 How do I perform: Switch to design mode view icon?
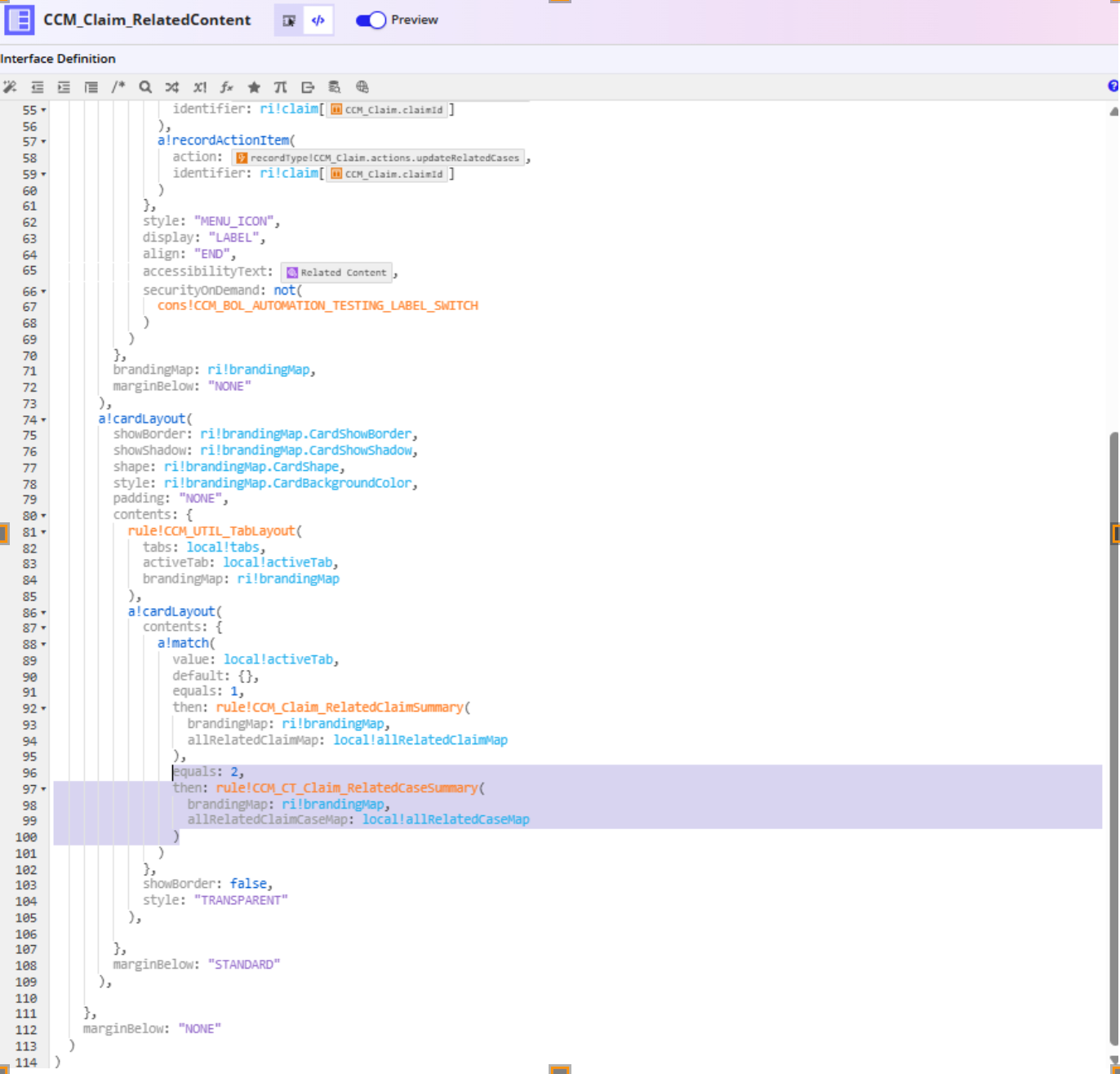(x=289, y=20)
